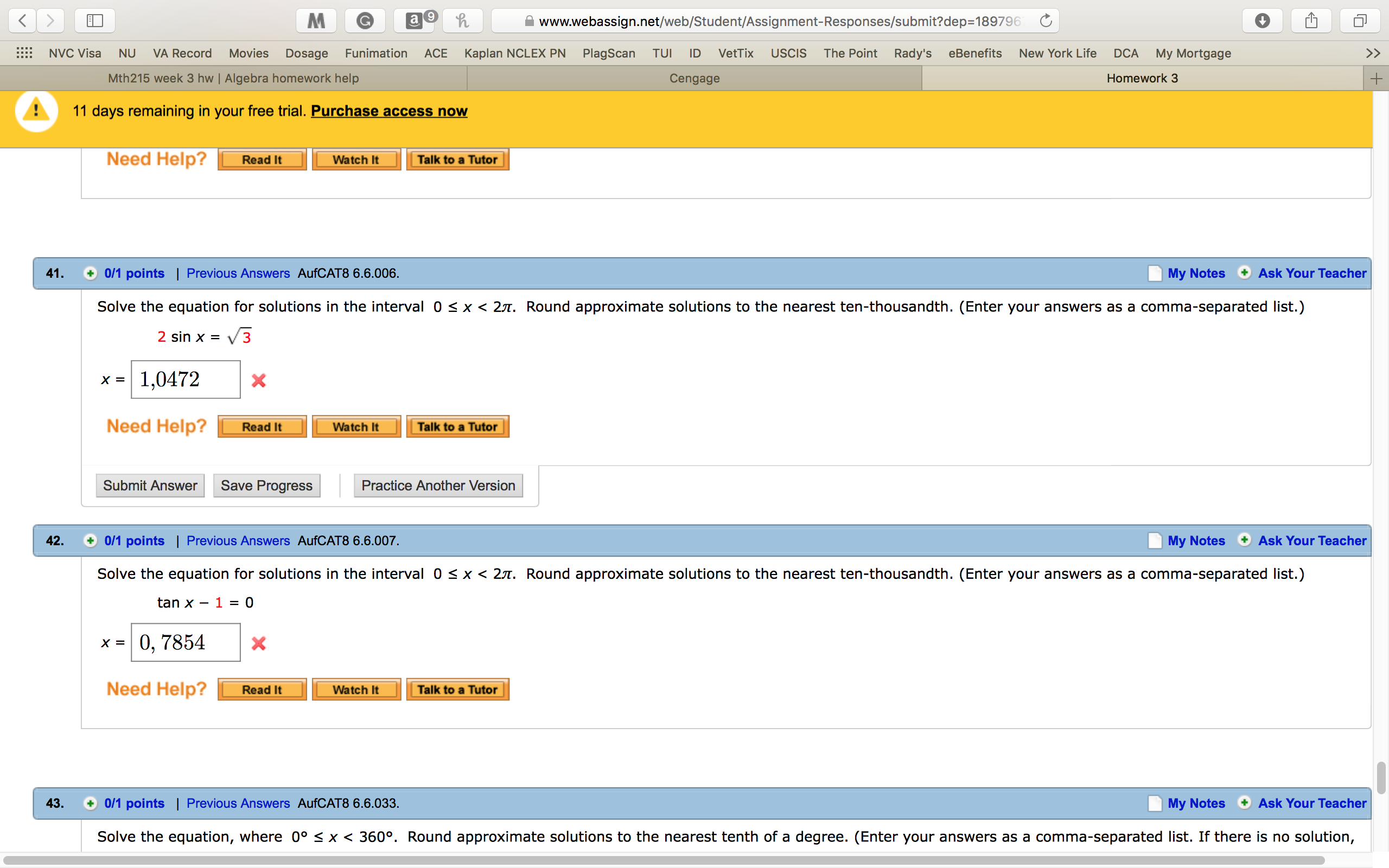Toggle the Safari sidebar
Viewport: 1389px width, 868px height.
[95, 21]
